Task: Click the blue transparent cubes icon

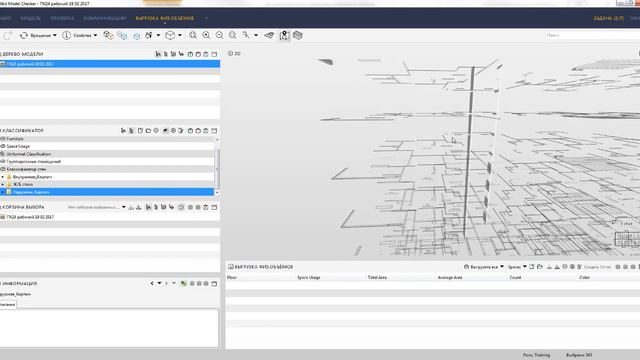Action: point(122,36)
